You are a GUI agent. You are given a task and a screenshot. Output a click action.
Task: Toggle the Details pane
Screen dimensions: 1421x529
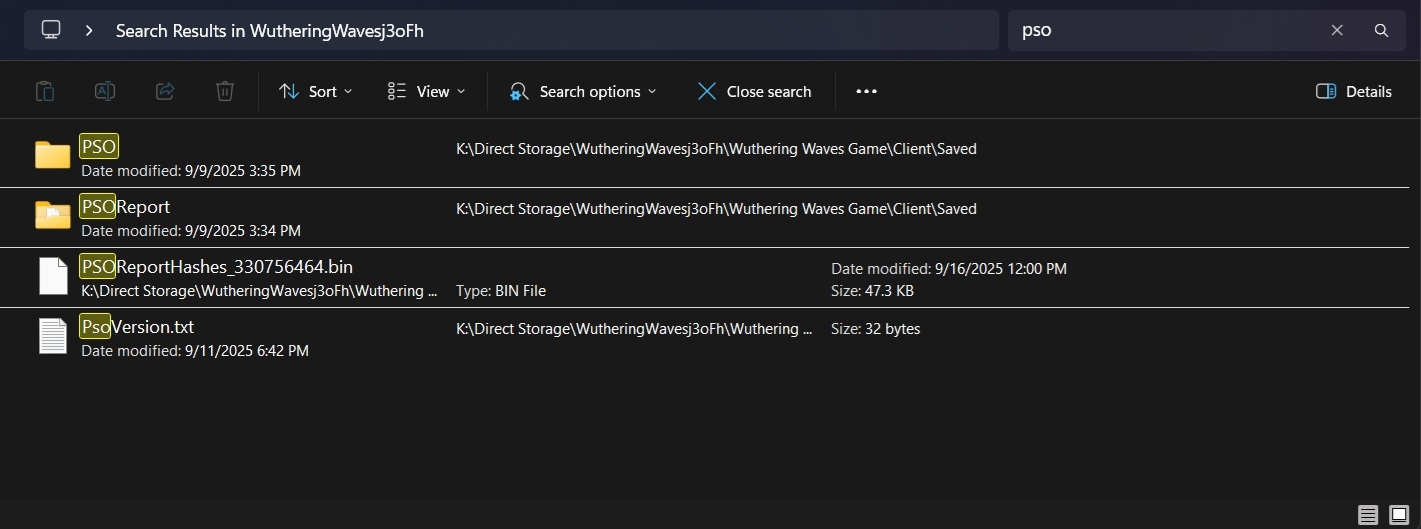(1354, 91)
